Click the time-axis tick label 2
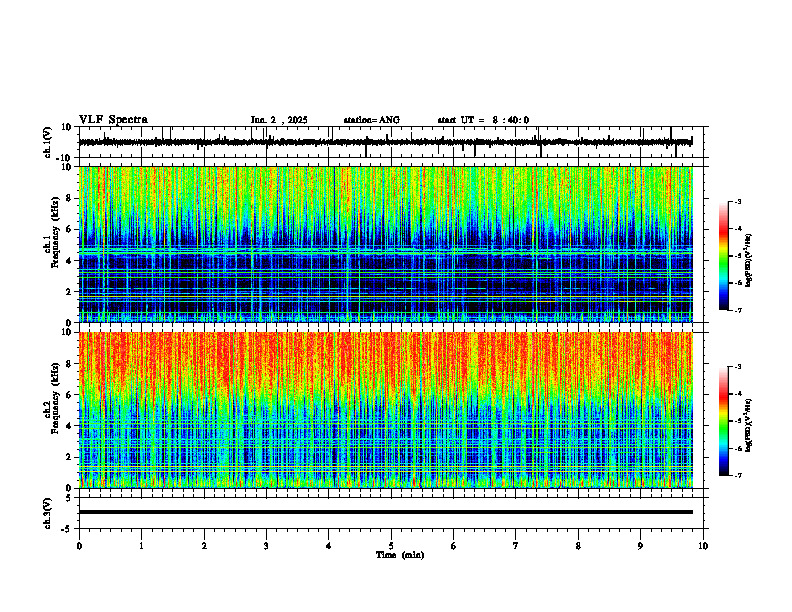 click(204, 546)
